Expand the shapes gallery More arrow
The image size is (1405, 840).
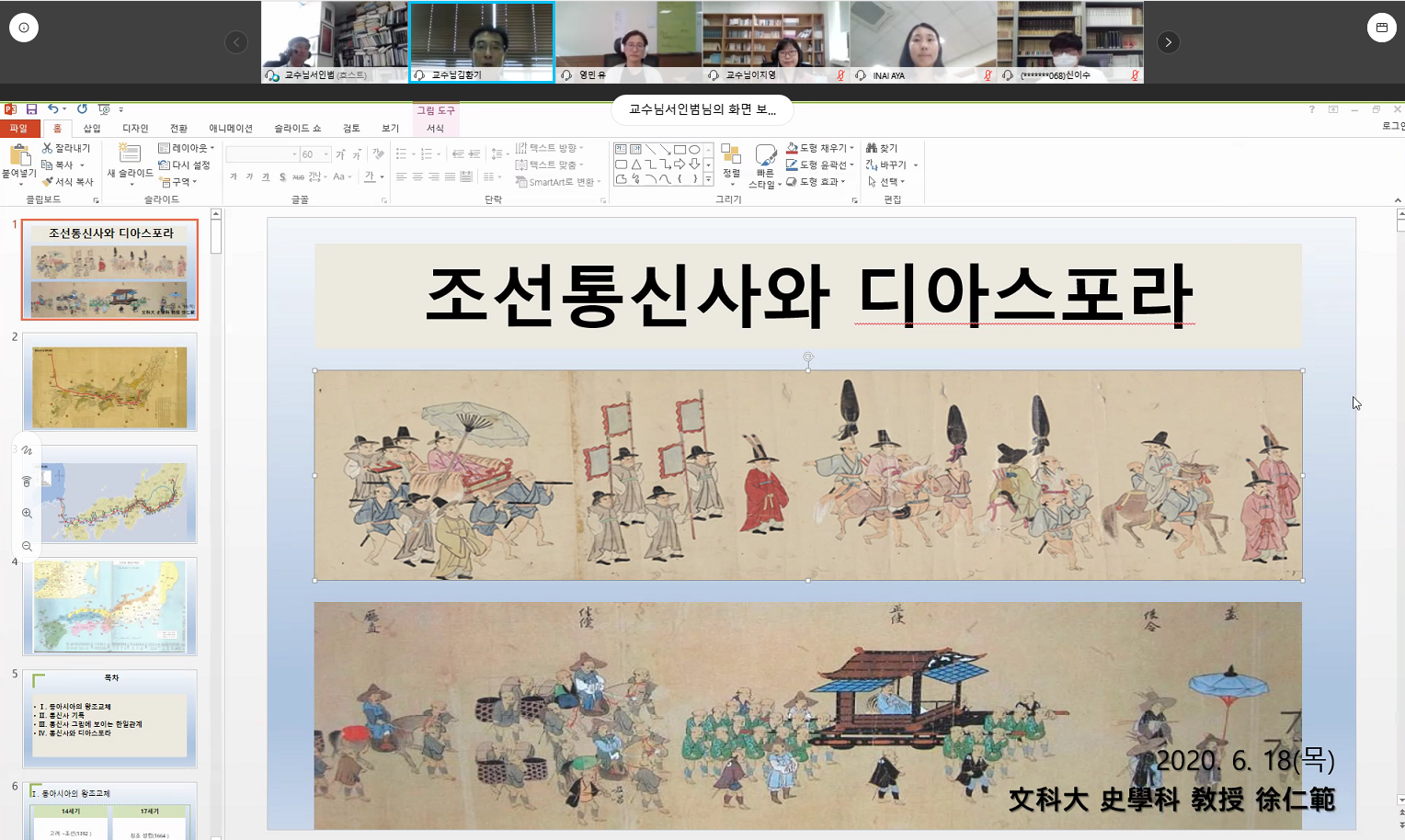pos(708,179)
